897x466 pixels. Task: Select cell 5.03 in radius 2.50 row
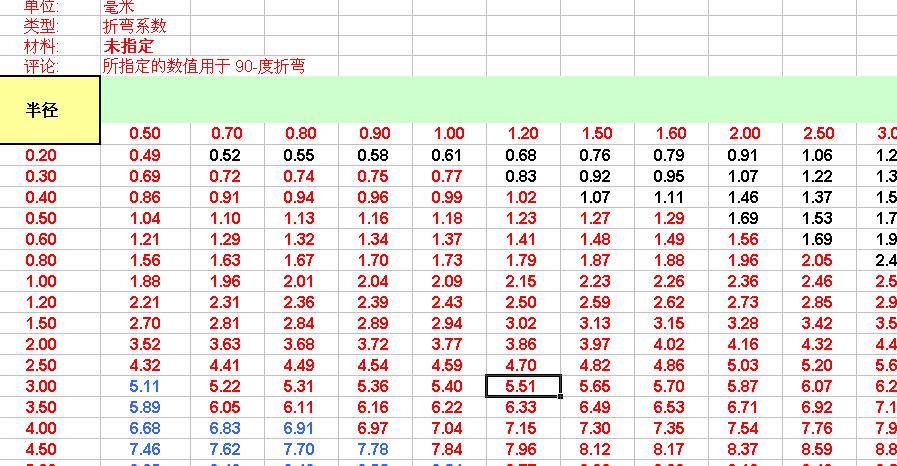point(743,365)
